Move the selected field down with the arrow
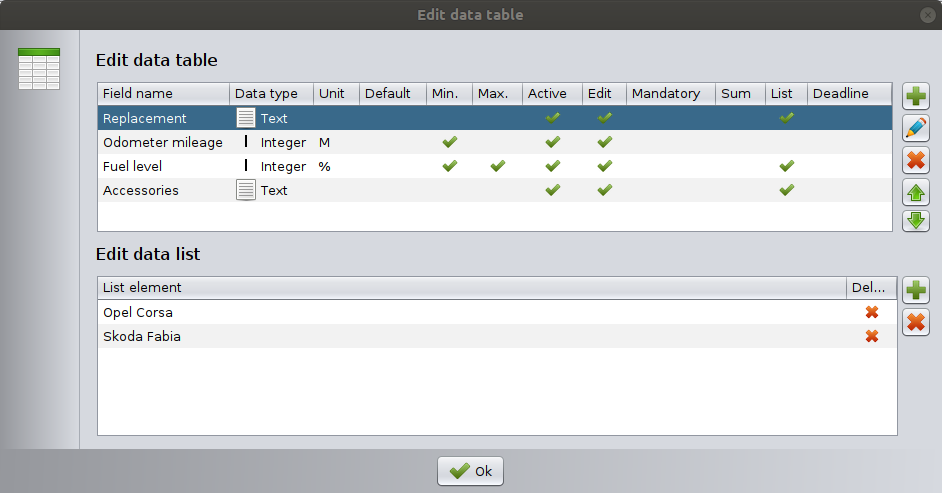 click(915, 219)
